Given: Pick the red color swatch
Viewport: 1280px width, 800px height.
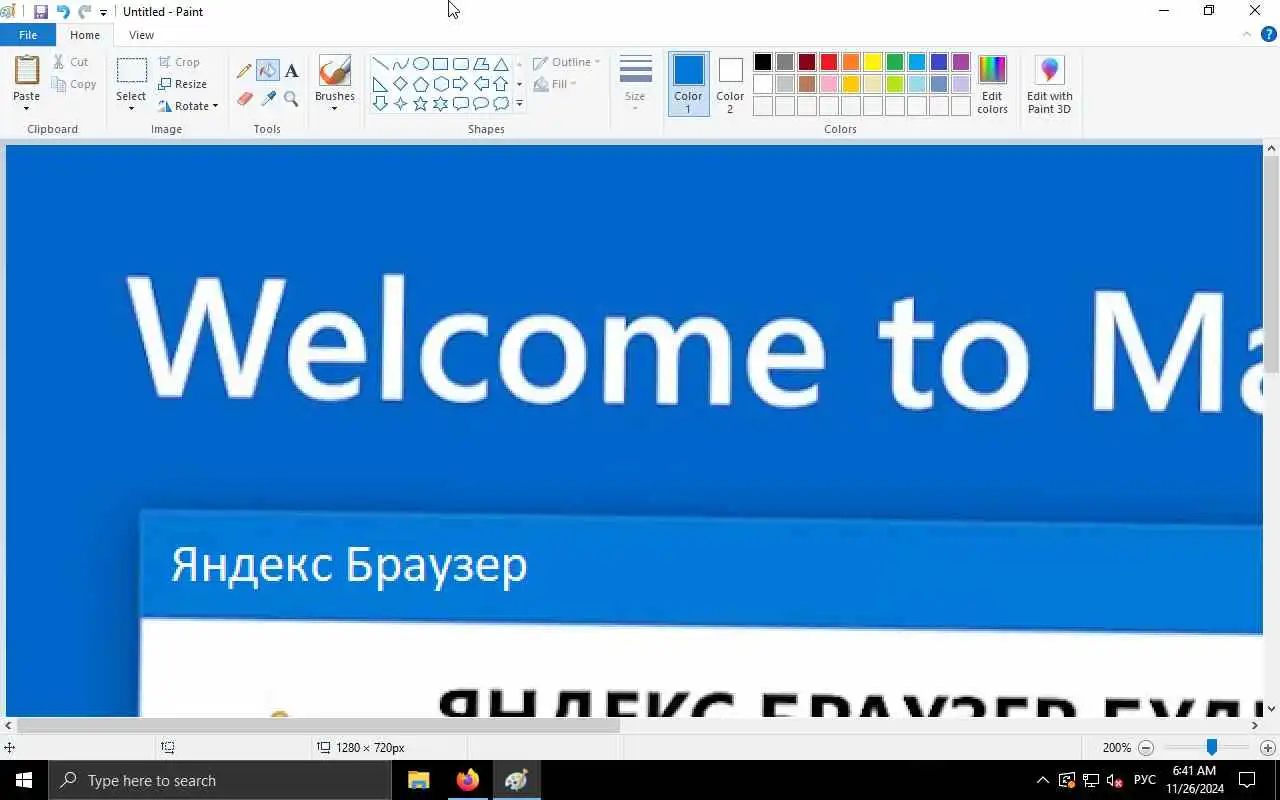Looking at the screenshot, I should click(829, 62).
